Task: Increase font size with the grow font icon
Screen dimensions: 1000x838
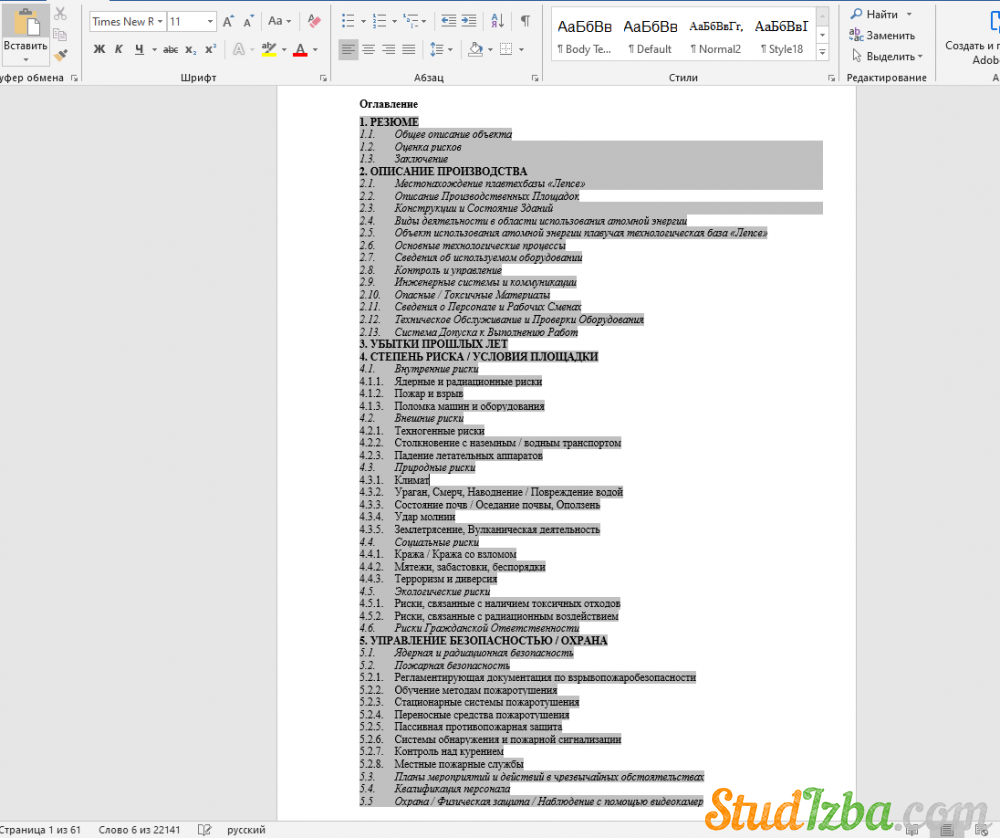Action: click(228, 22)
